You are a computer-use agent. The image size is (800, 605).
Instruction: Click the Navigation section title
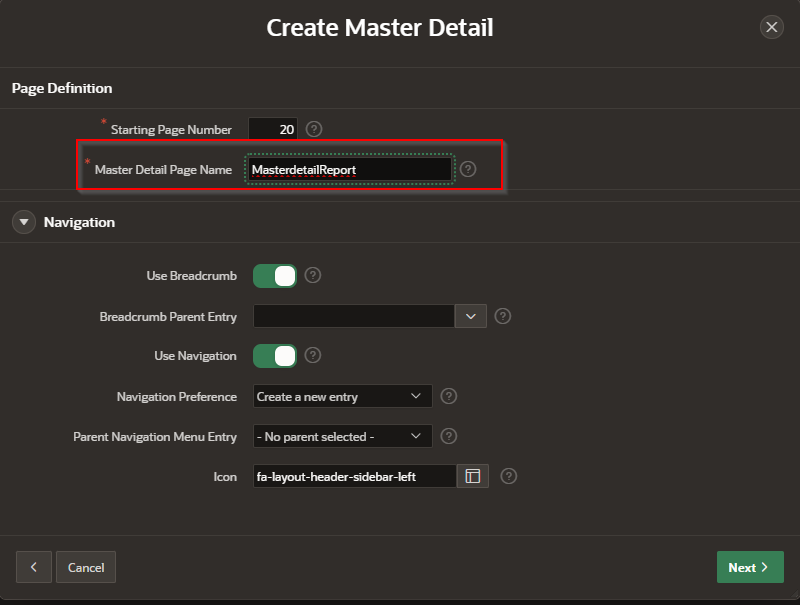pyautogui.click(x=80, y=222)
